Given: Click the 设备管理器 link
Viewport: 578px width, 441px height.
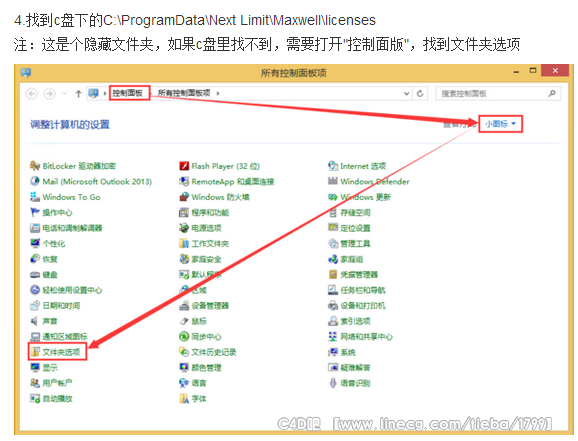Looking at the screenshot, I should click(210, 306).
